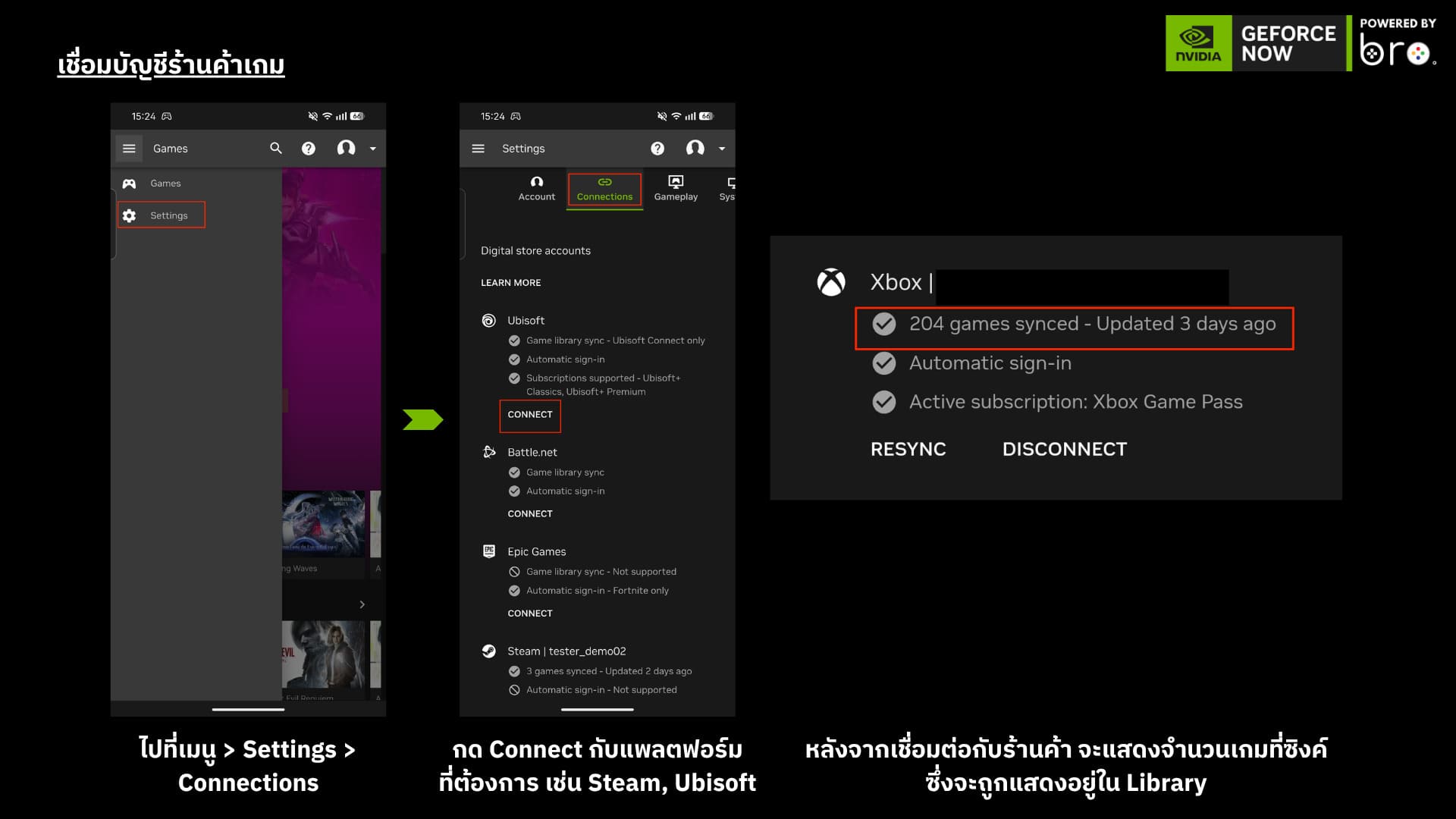Click the Ubisoft store name
The height and width of the screenshot is (819, 1456).
526,321
